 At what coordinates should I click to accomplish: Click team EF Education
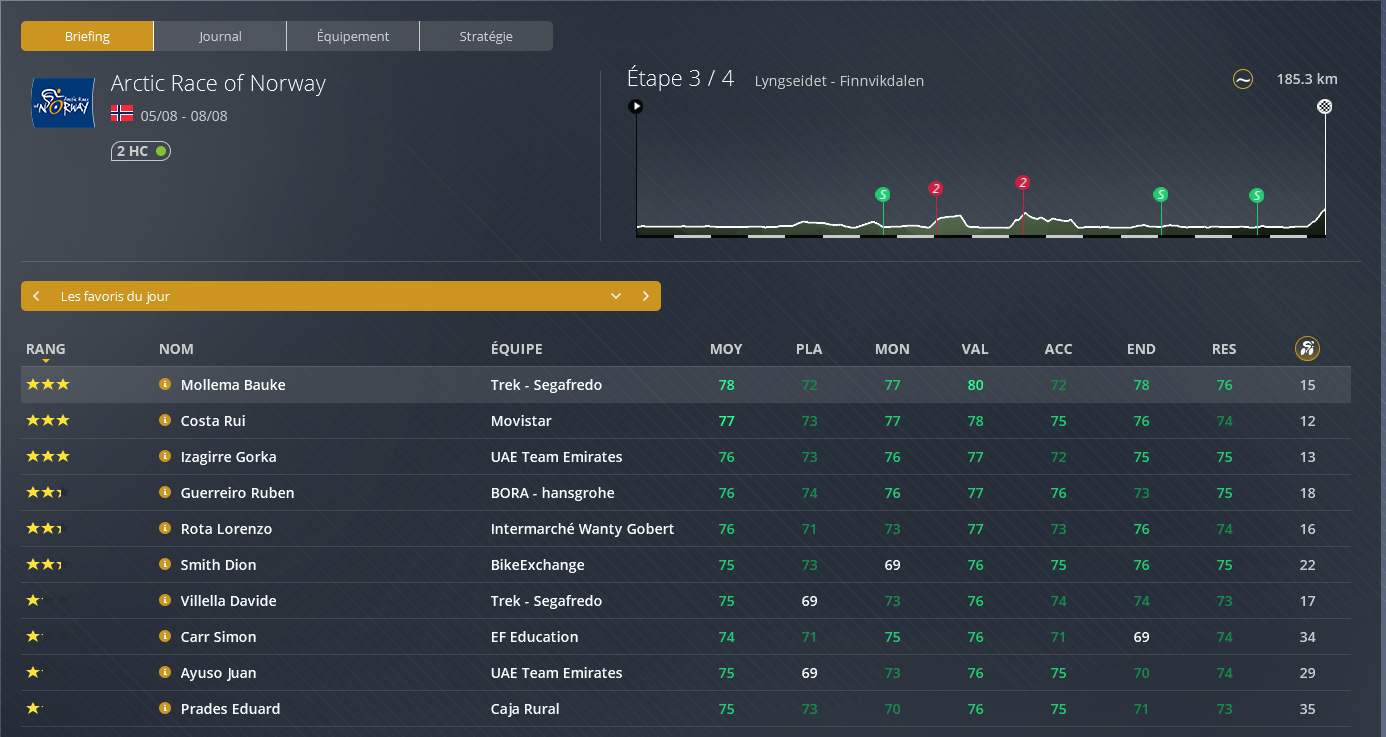(535, 637)
